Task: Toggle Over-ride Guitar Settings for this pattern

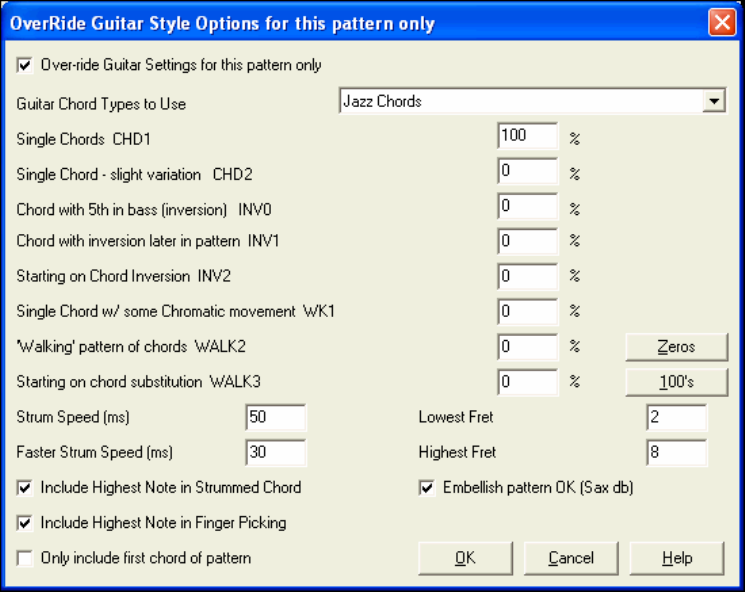Action: click(25, 66)
